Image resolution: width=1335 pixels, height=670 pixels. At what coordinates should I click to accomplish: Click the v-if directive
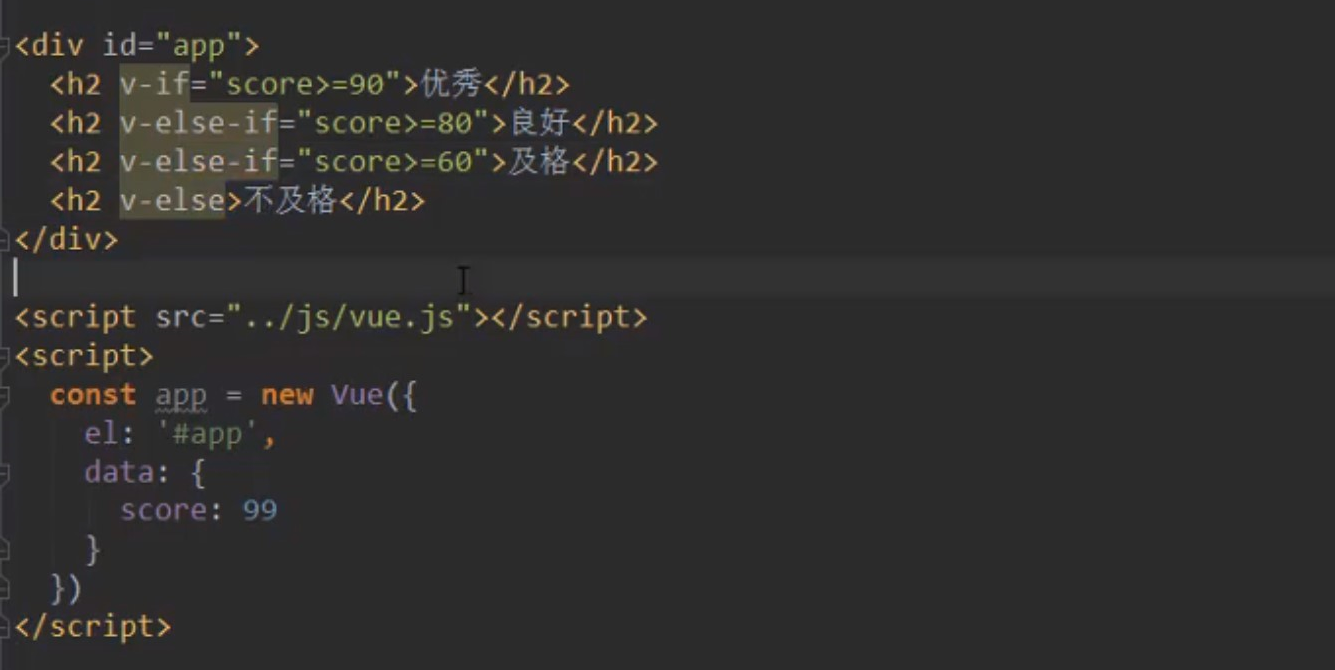point(155,85)
